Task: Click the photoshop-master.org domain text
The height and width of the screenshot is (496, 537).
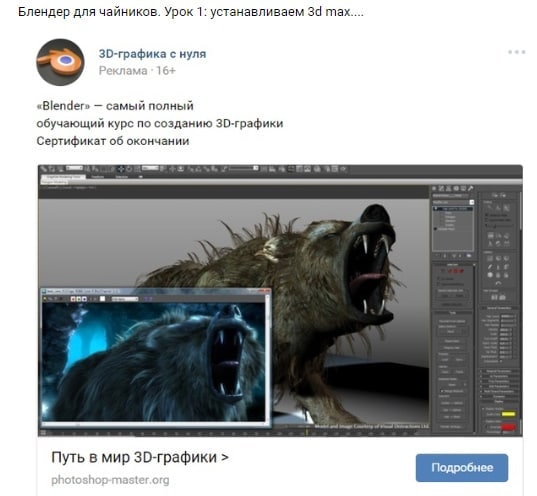Action: coord(110,480)
